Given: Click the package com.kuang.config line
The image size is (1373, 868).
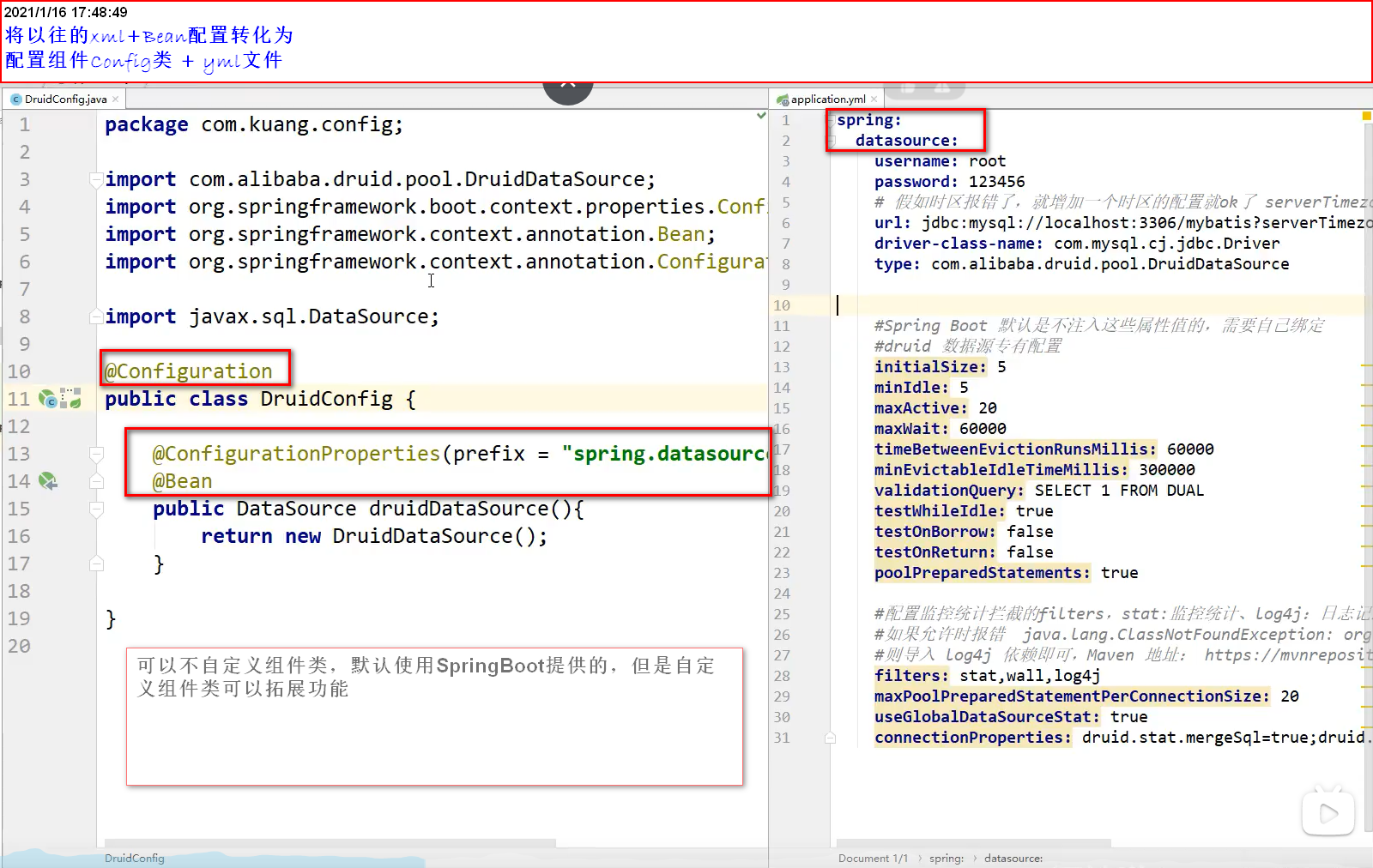Looking at the screenshot, I should click(x=254, y=124).
